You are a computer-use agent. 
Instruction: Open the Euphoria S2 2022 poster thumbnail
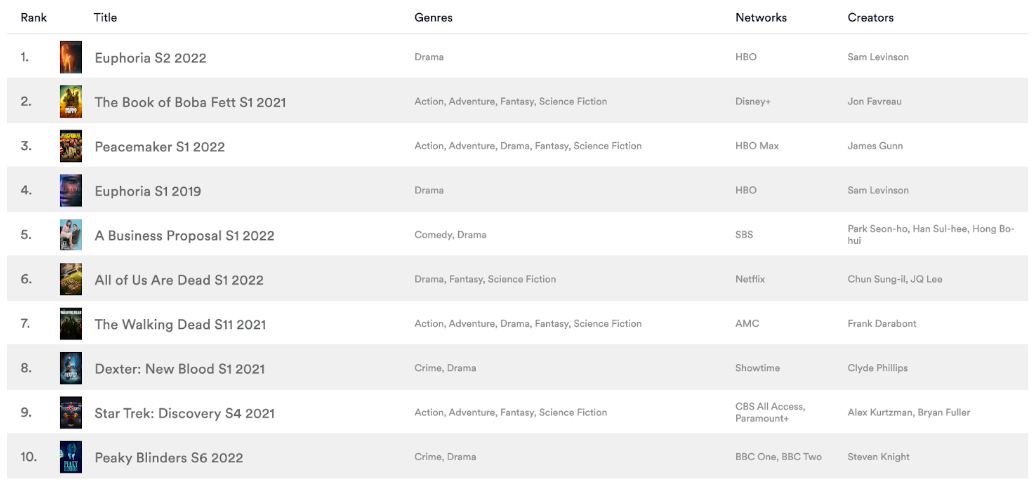tap(71, 57)
